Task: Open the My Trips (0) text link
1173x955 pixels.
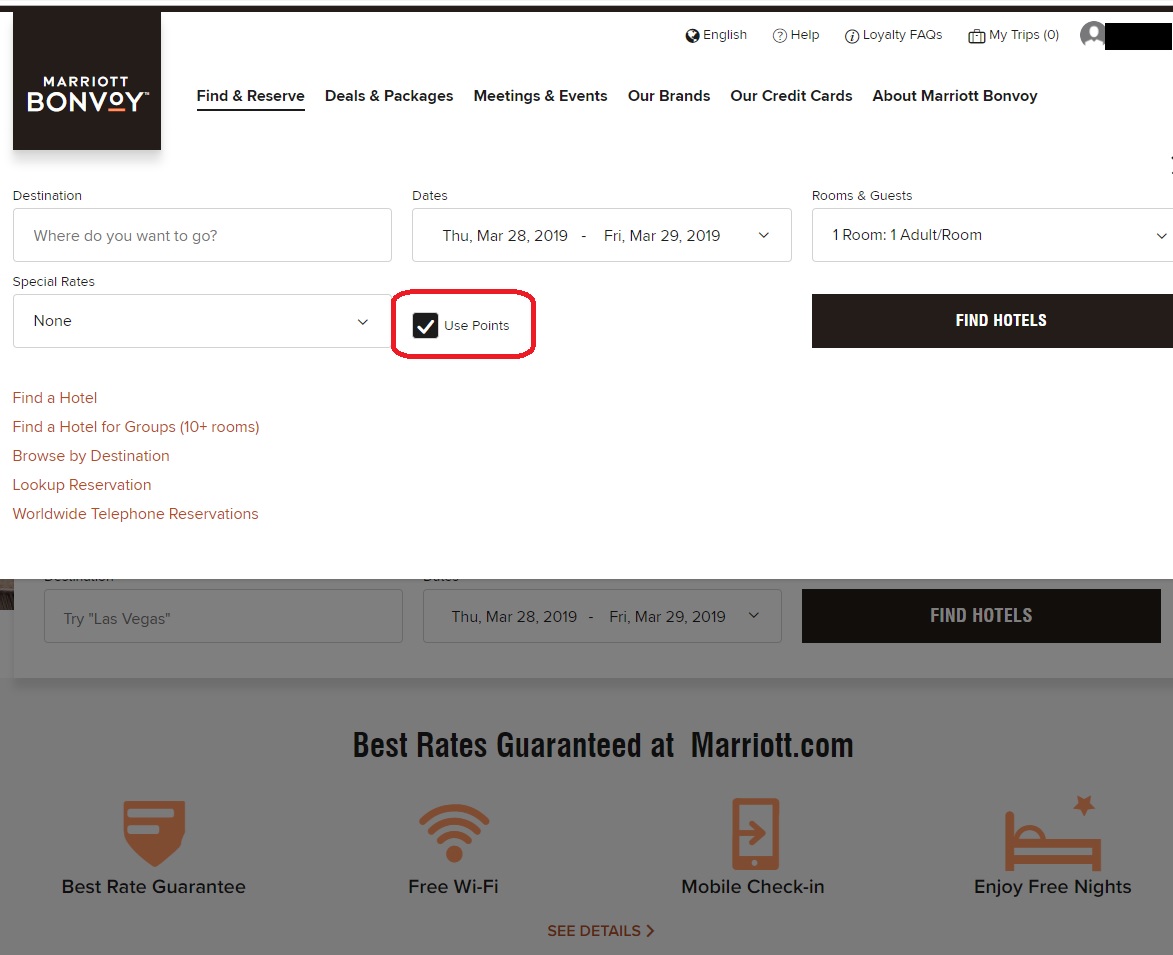Action: click(x=1024, y=35)
